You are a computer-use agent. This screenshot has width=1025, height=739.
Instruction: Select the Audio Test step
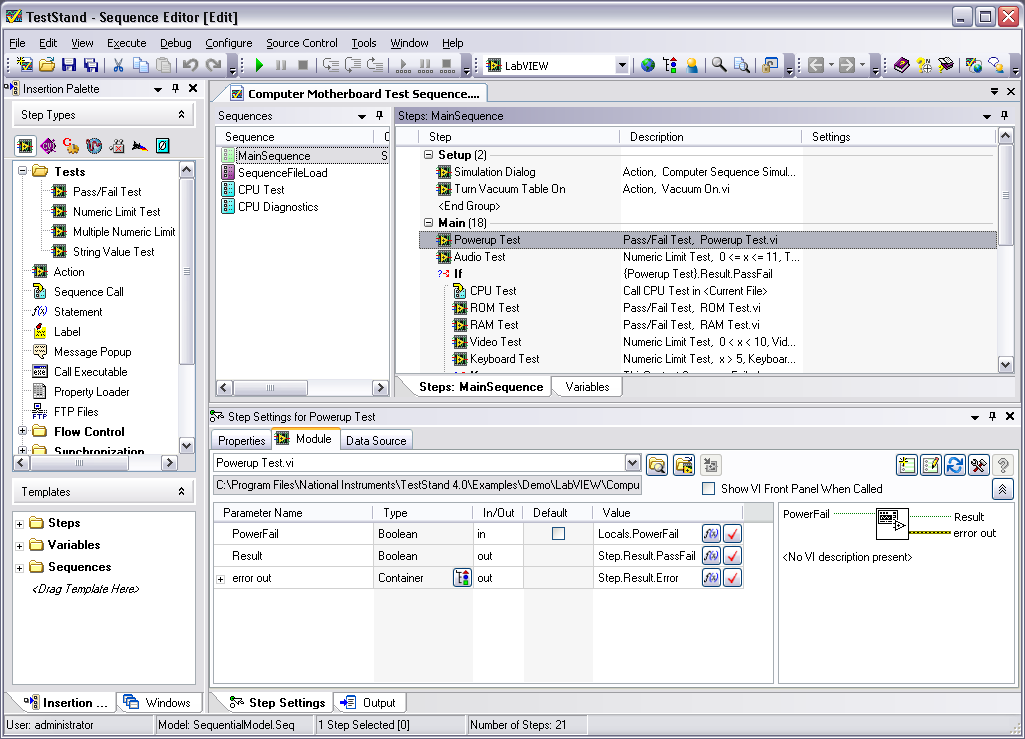[479, 257]
